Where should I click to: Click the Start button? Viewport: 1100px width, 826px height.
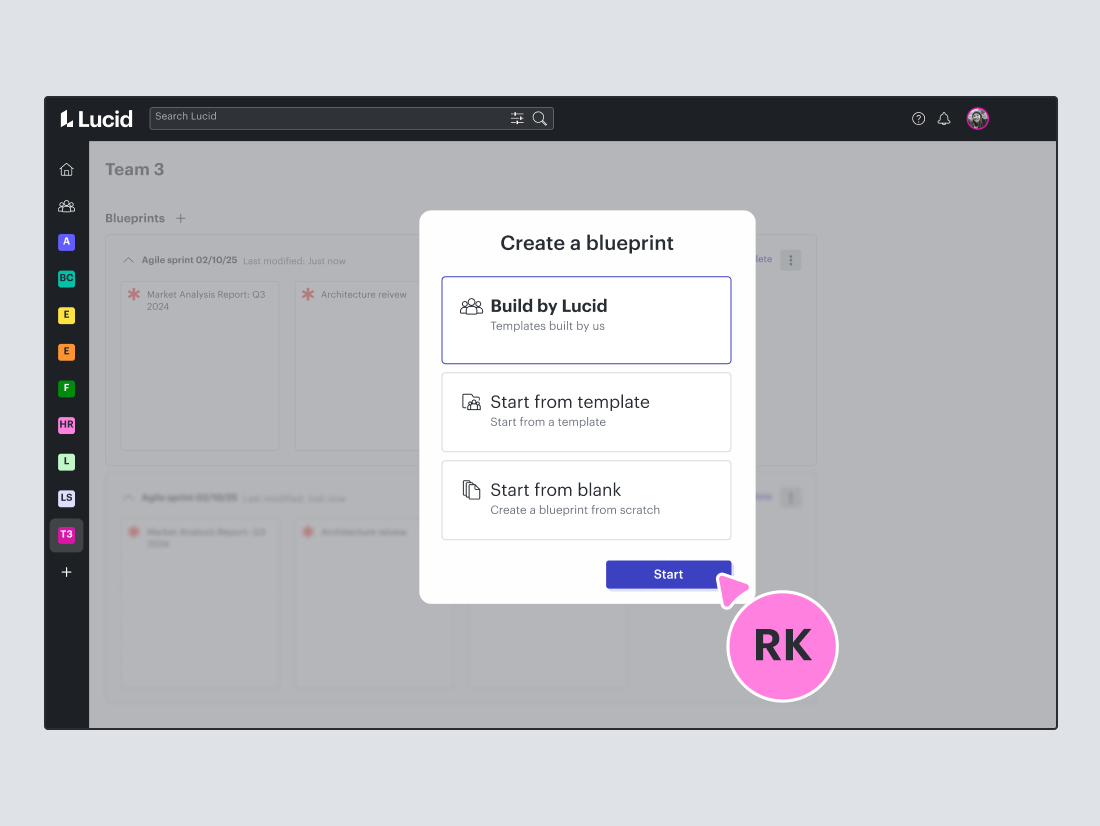pyautogui.click(x=668, y=574)
